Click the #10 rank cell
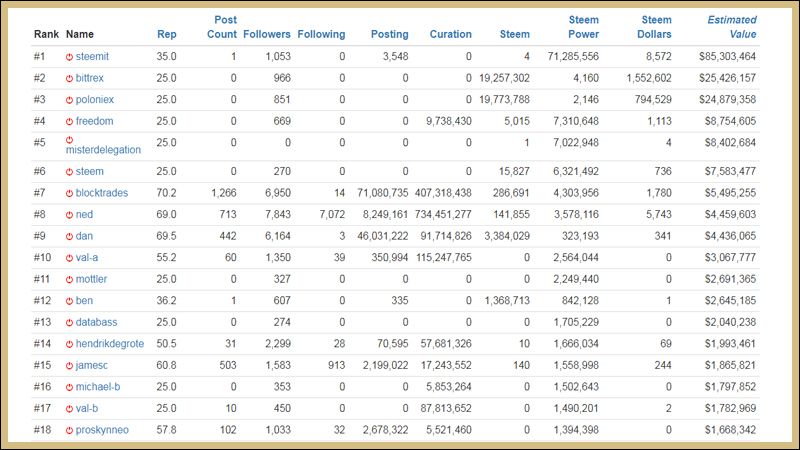800x450 pixels. [42, 258]
